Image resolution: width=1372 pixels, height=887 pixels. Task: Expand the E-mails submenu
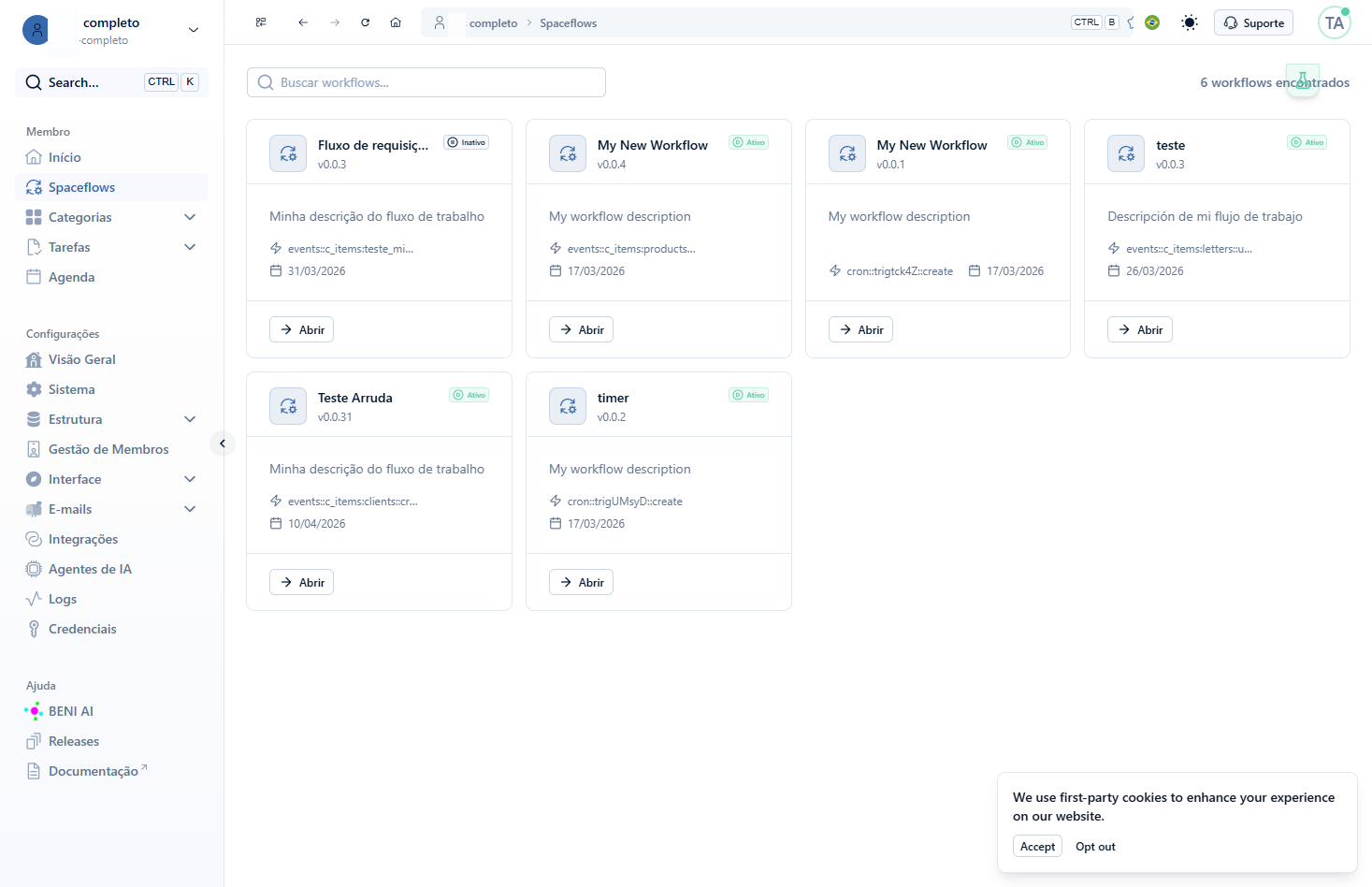pyautogui.click(x=190, y=509)
